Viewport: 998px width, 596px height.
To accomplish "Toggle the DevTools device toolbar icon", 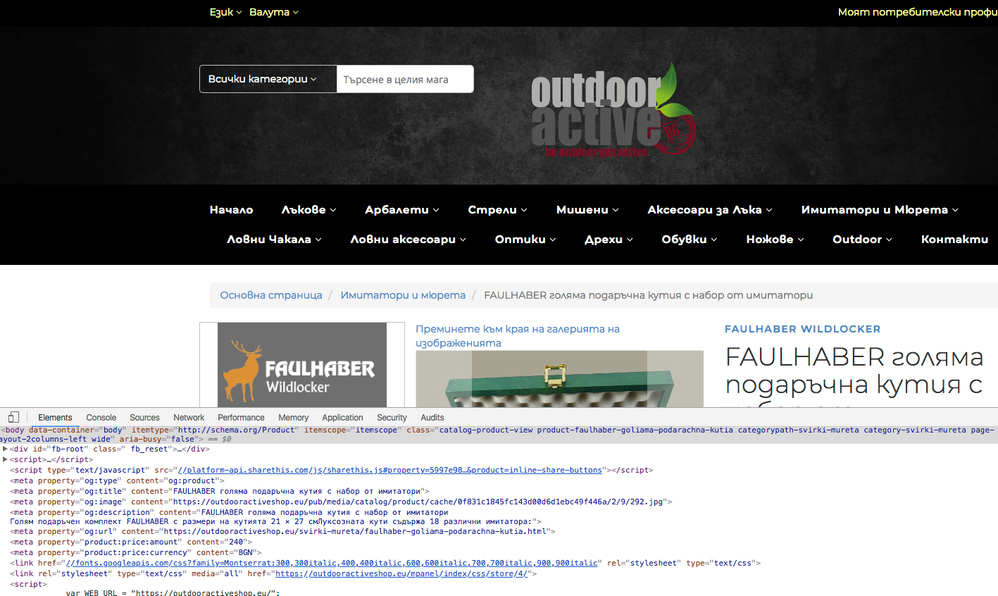I will coord(13,417).
